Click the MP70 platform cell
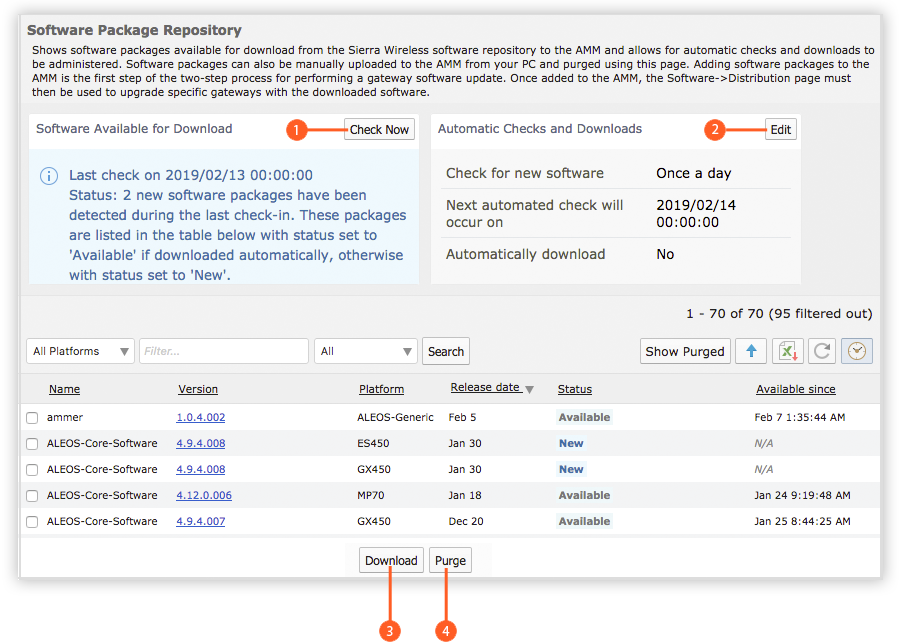This screenshot has width=900, height=643. point(371,495)
